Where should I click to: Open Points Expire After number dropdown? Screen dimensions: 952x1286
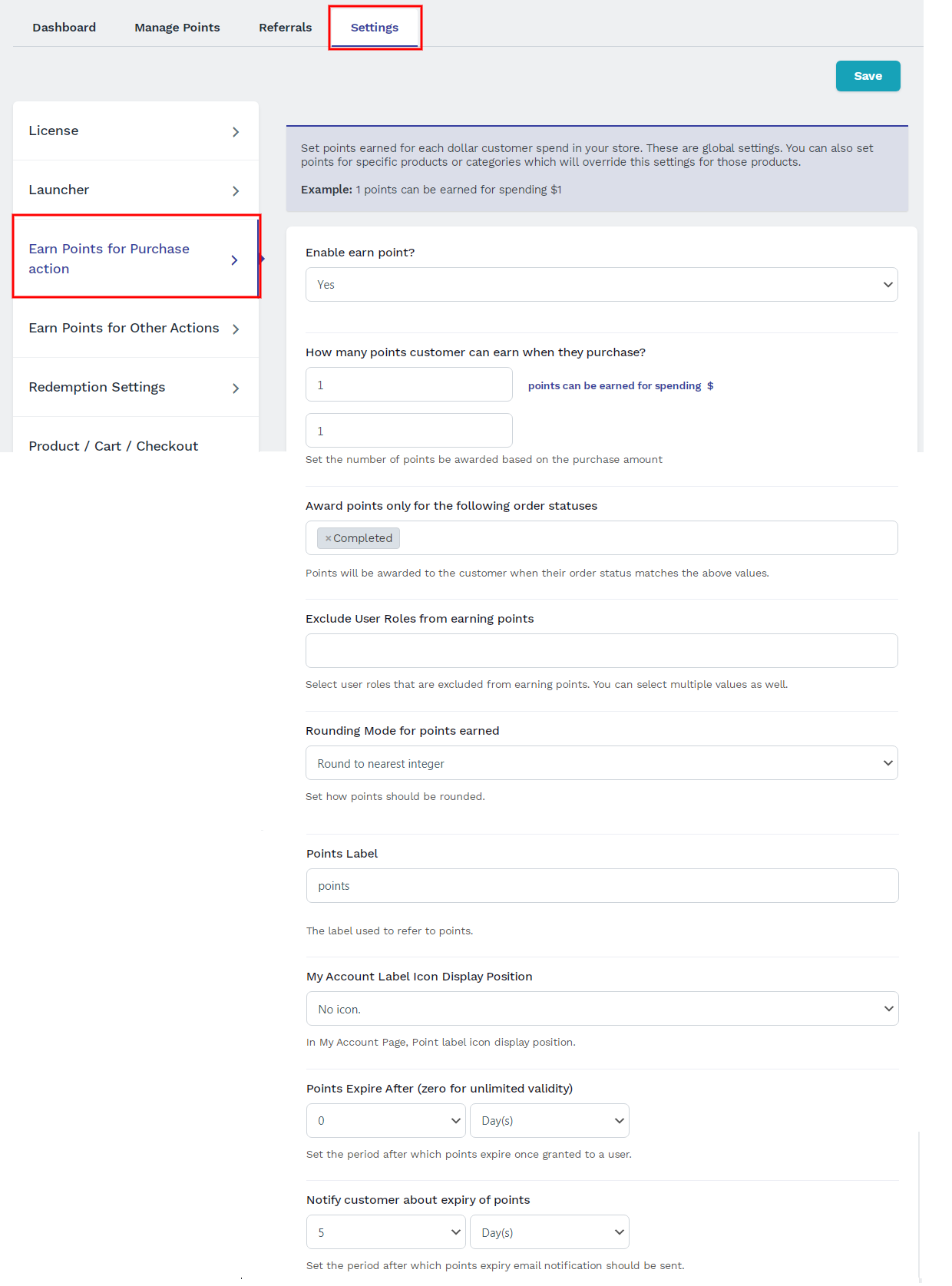click(385, 1121)
